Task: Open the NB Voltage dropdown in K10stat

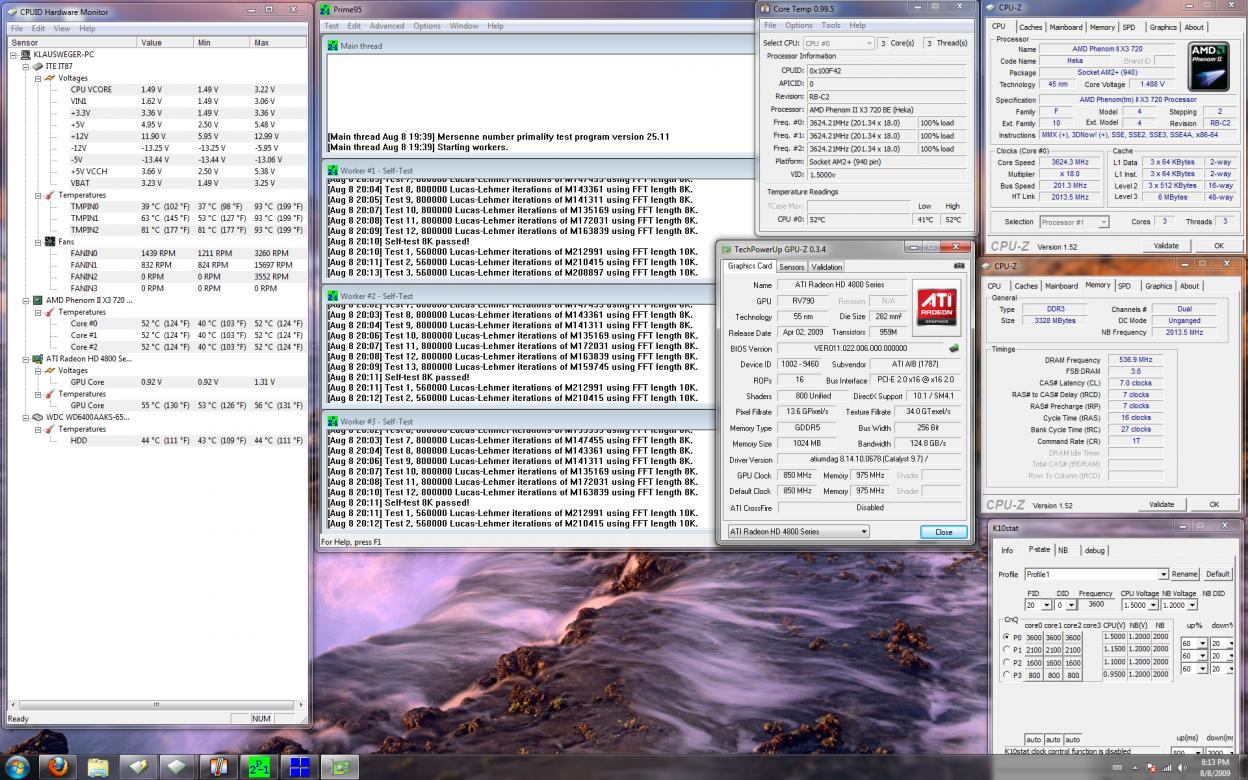Action: [1181, 605]
